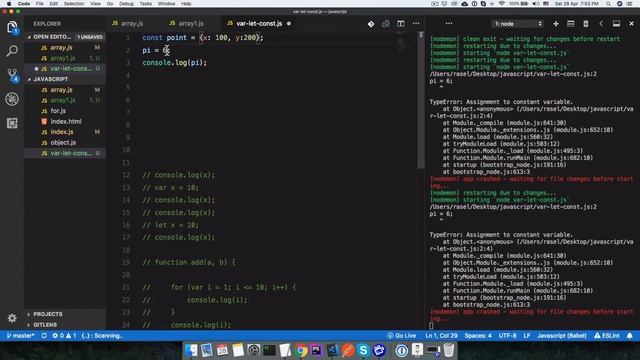Change end of line sequence LF
640x360 pixels.
[x=527, y=336]
